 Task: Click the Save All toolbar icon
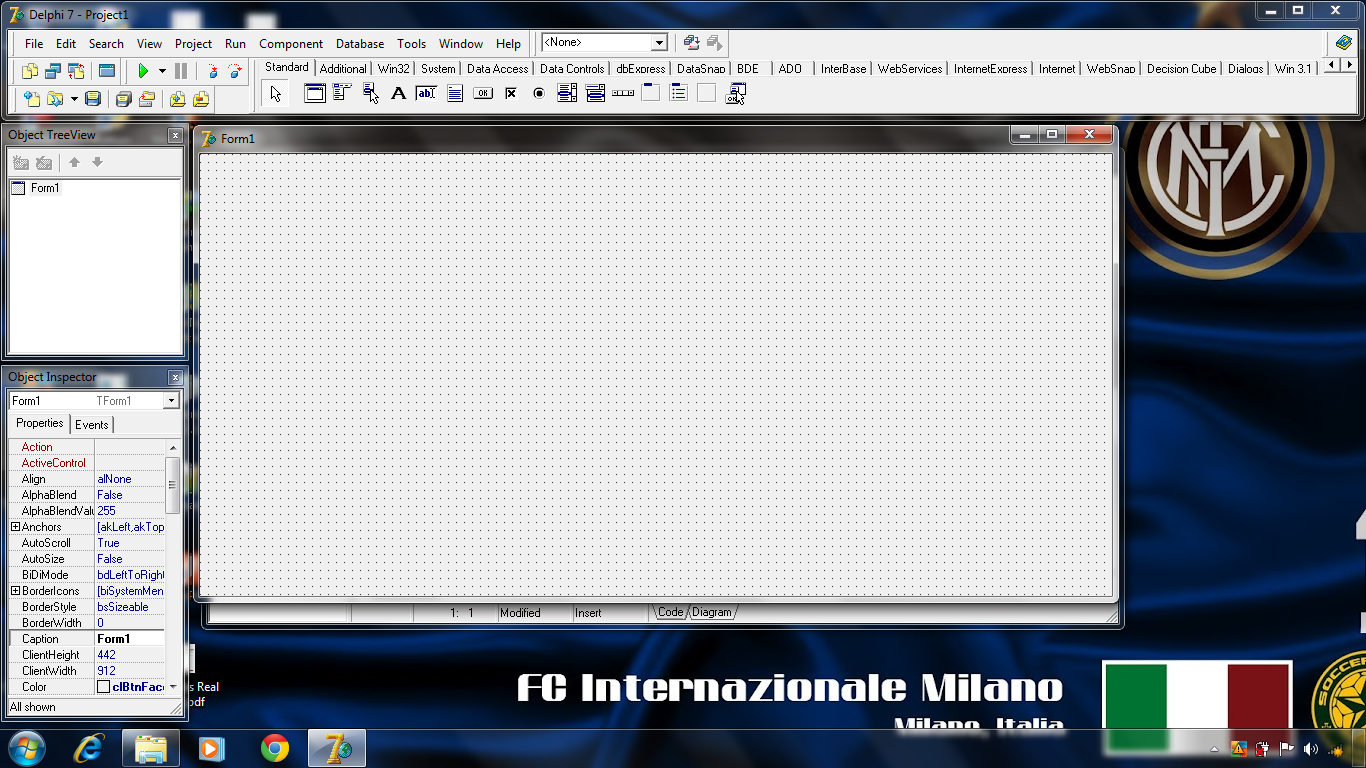coord(124,99)
